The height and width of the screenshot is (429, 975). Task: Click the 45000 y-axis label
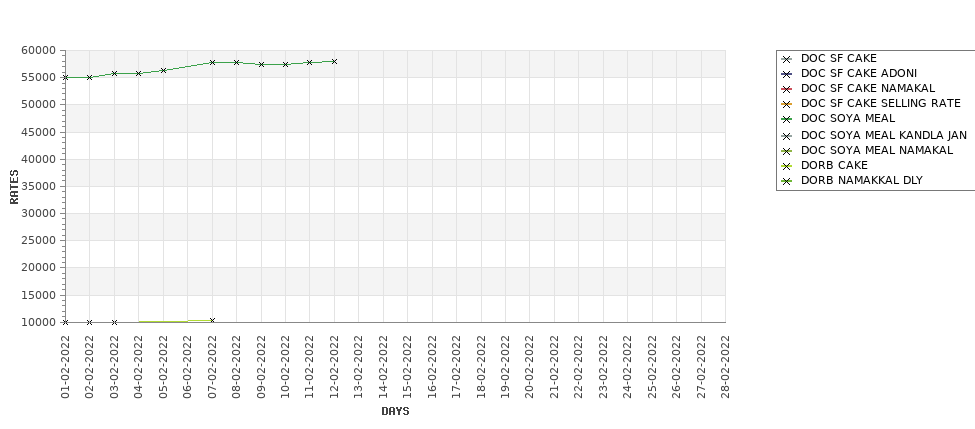(x=39, y=132)
